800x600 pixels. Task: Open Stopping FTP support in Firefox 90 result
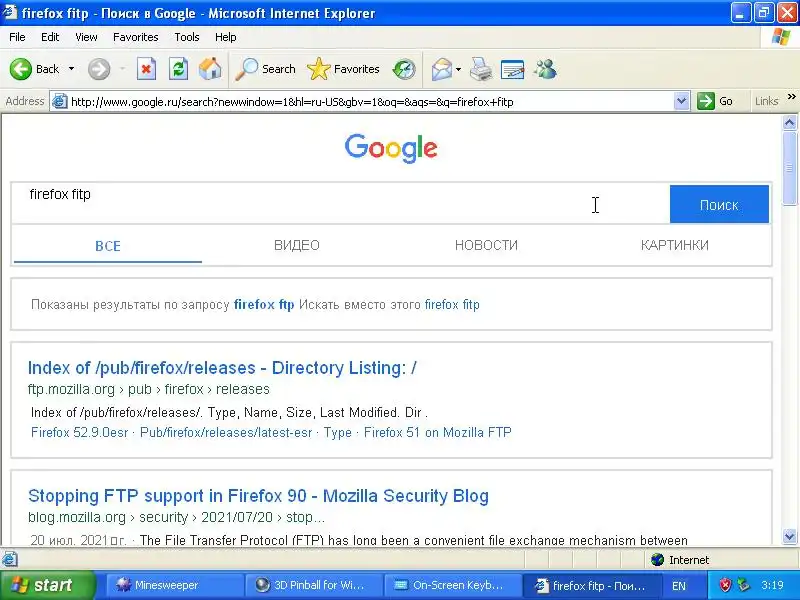pyautogui.click(x=258, y=496)
